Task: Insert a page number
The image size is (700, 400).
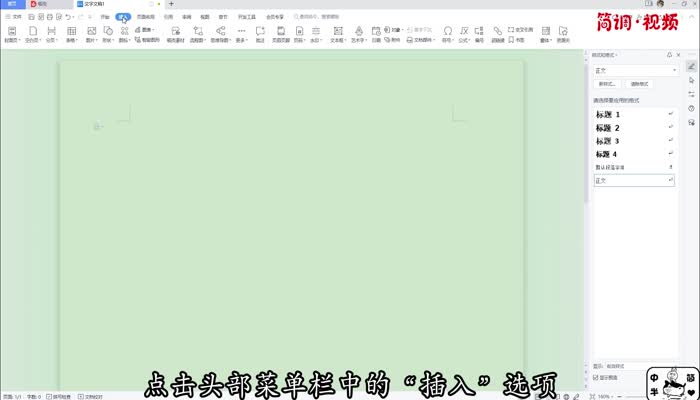Action: 299,34
